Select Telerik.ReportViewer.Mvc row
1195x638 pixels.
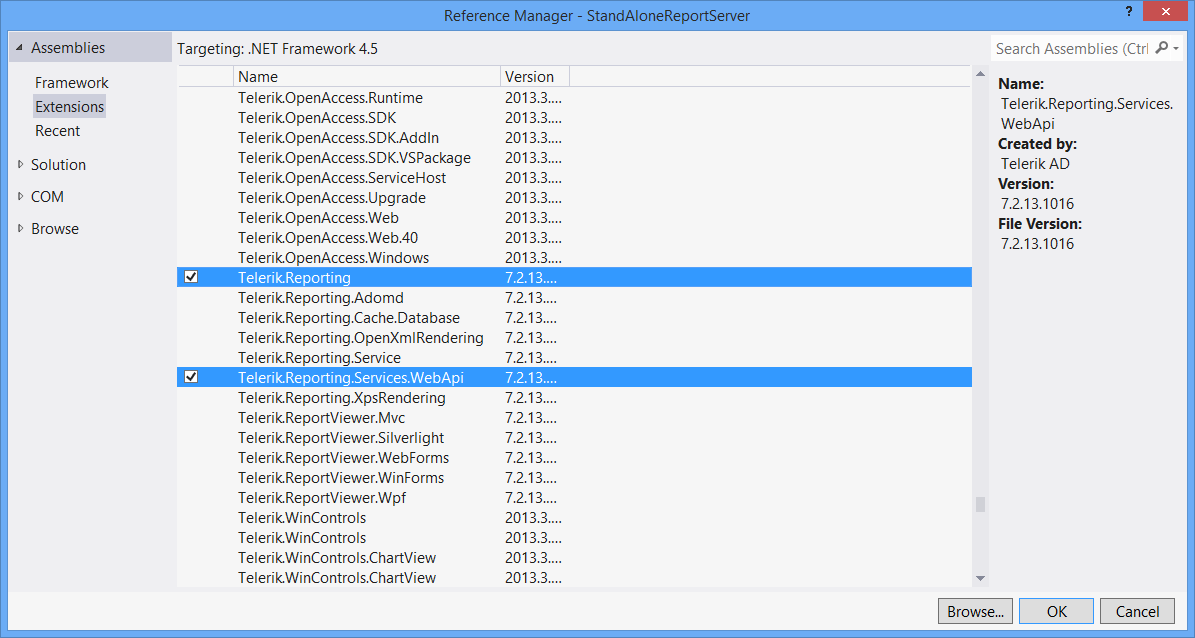(x=575, y=417)
